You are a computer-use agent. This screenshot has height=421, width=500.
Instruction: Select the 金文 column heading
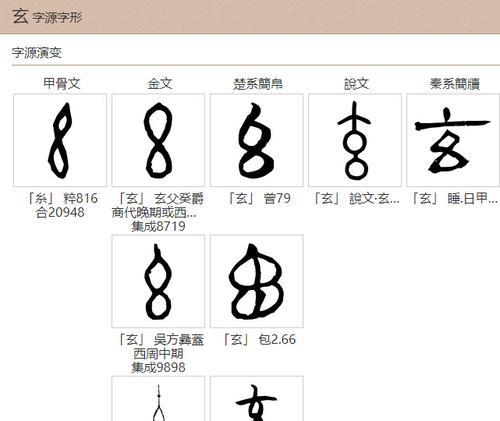tap(160, 84)
